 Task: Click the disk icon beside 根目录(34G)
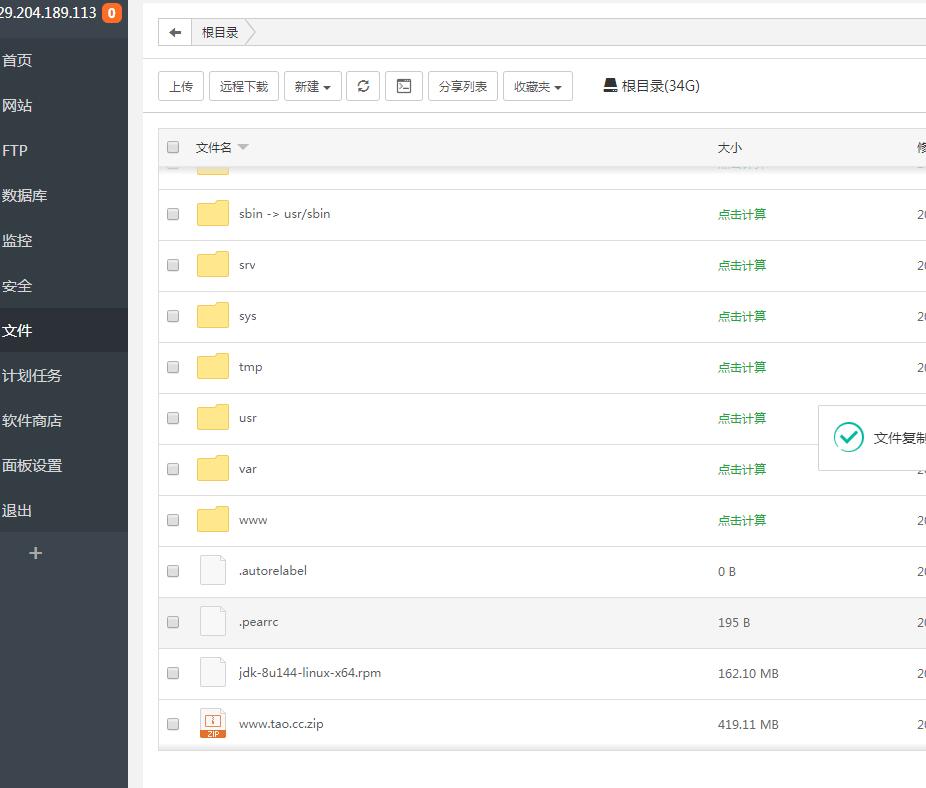click(x=610, y=86)
